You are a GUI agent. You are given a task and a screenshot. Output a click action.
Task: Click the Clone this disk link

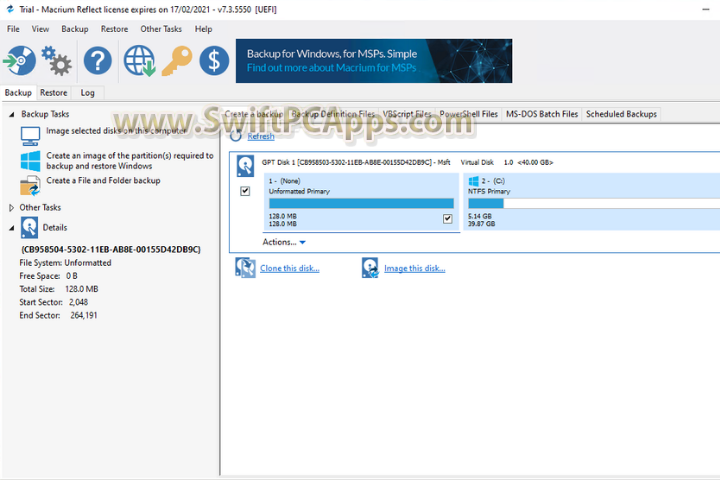[x=290, y=268]
